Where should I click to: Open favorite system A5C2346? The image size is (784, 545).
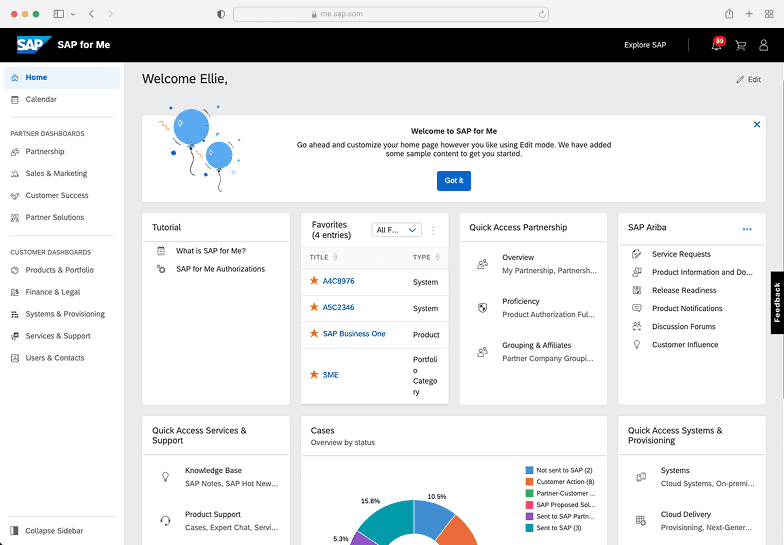point(338,308)
